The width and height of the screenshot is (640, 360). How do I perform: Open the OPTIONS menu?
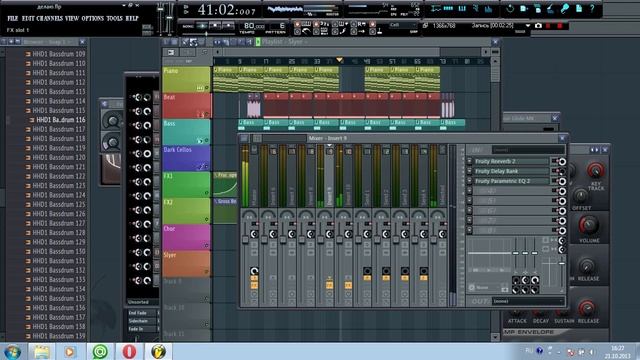click(93, 18)
